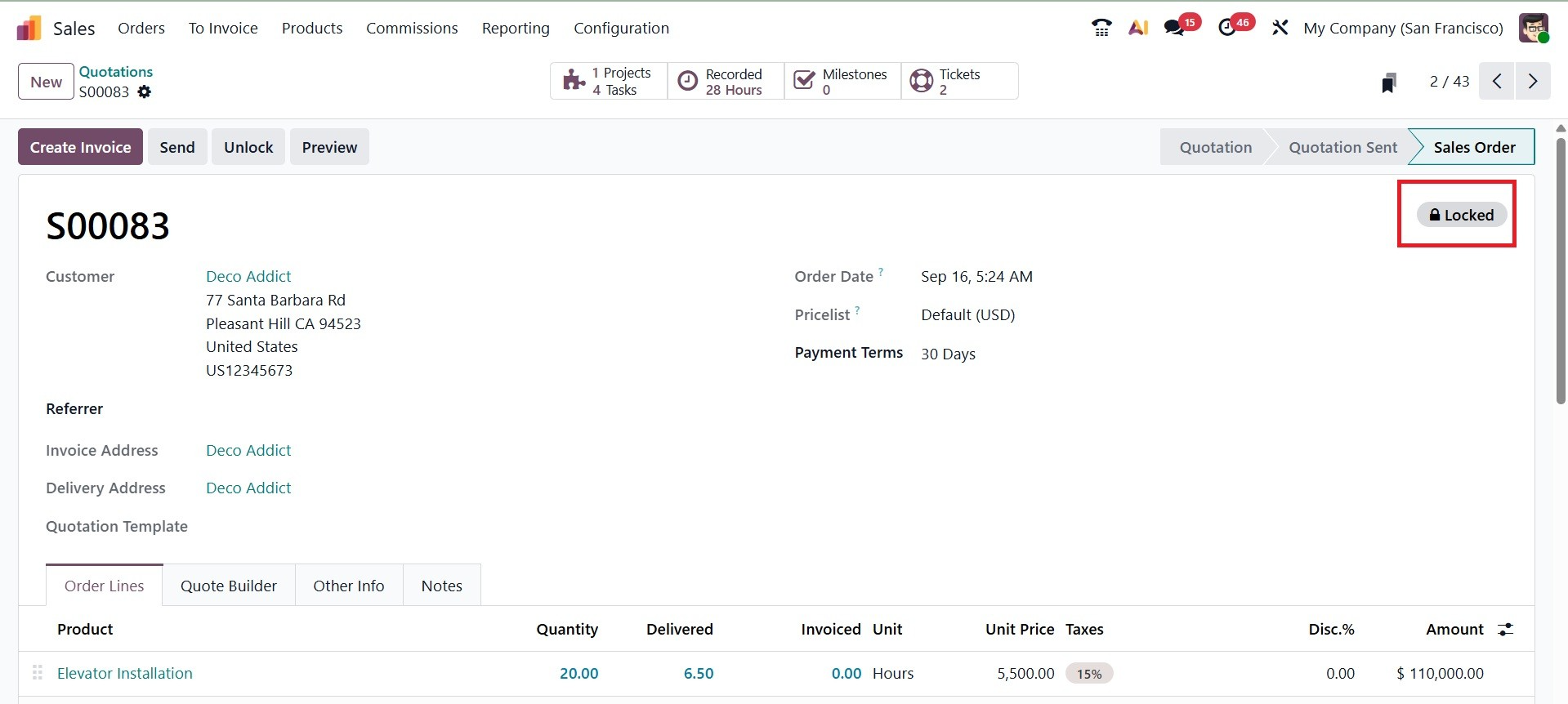Open the Configuration menu

[621, 28]
